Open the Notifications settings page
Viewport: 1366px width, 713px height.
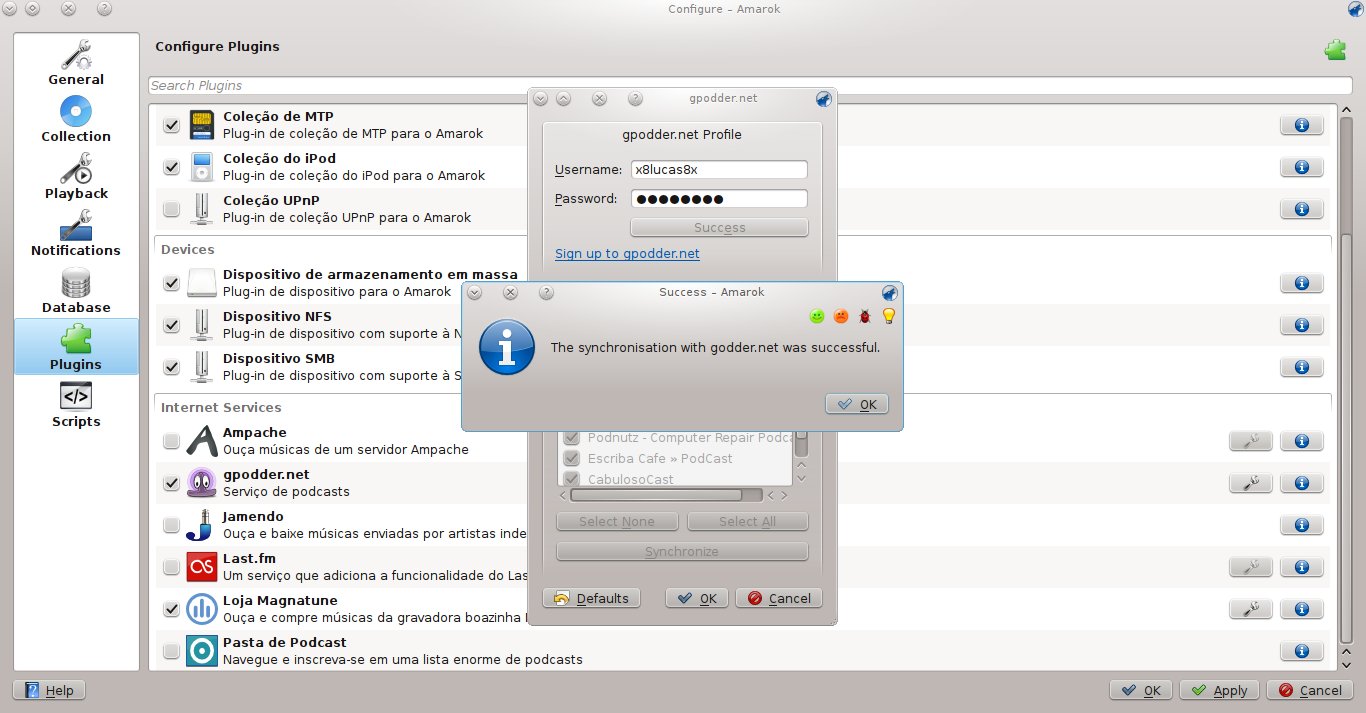[76, 233]
